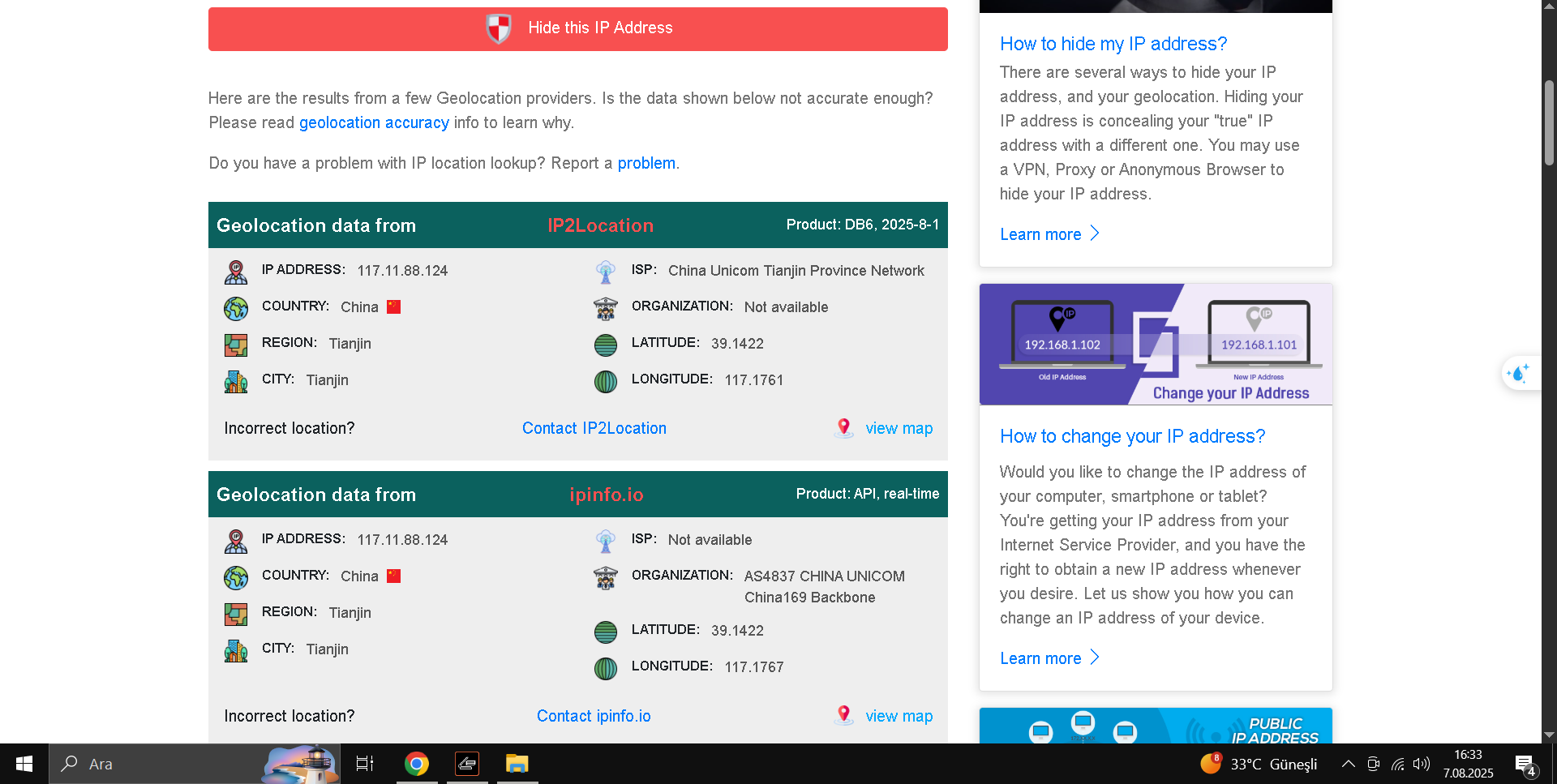1557x784 pixels.
Task: Click the IP address pin icon in IP2Location section
Action: tap(236, 272)
